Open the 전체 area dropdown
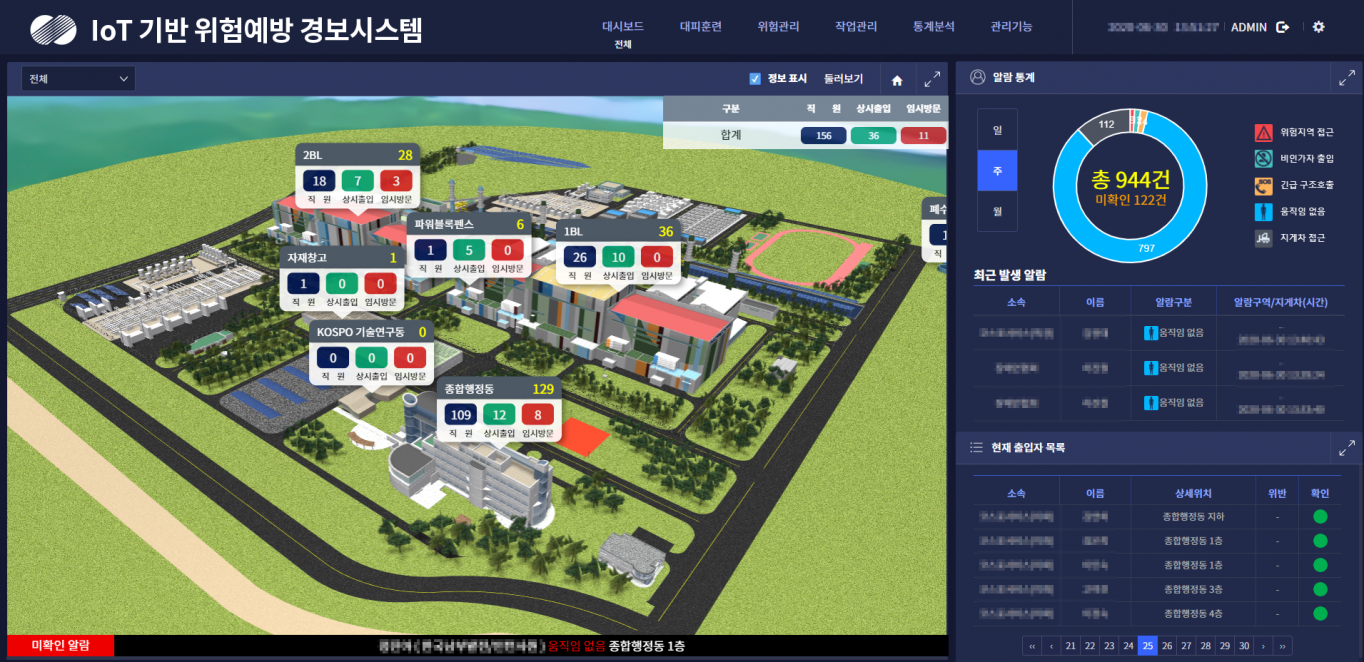The width and height of the screenshot is (1364, 662). coord(80,78)
